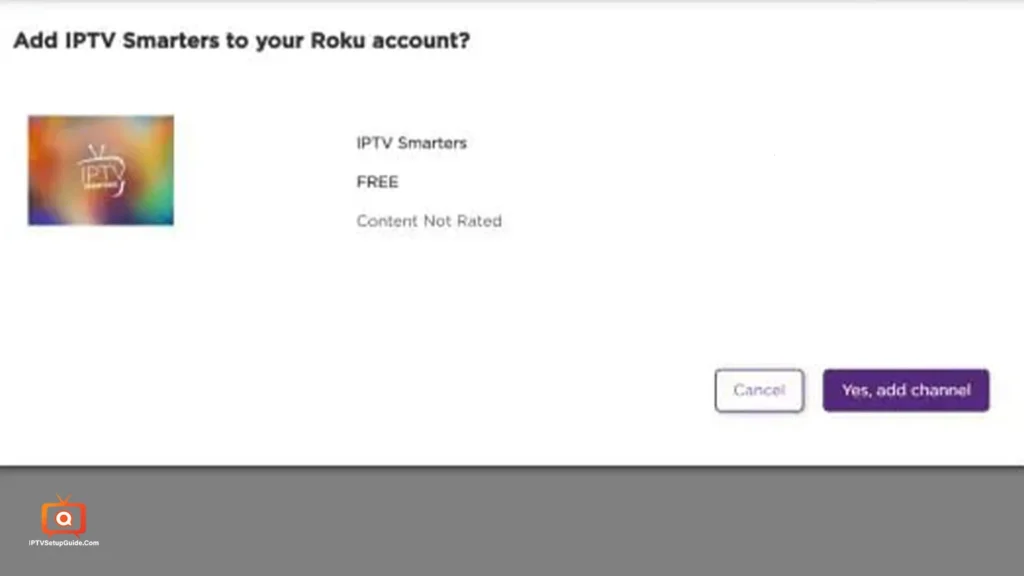Screen dimensions: 1024x576
Task: Click the antennas on the orange TV logo
Action: [63, 500]
